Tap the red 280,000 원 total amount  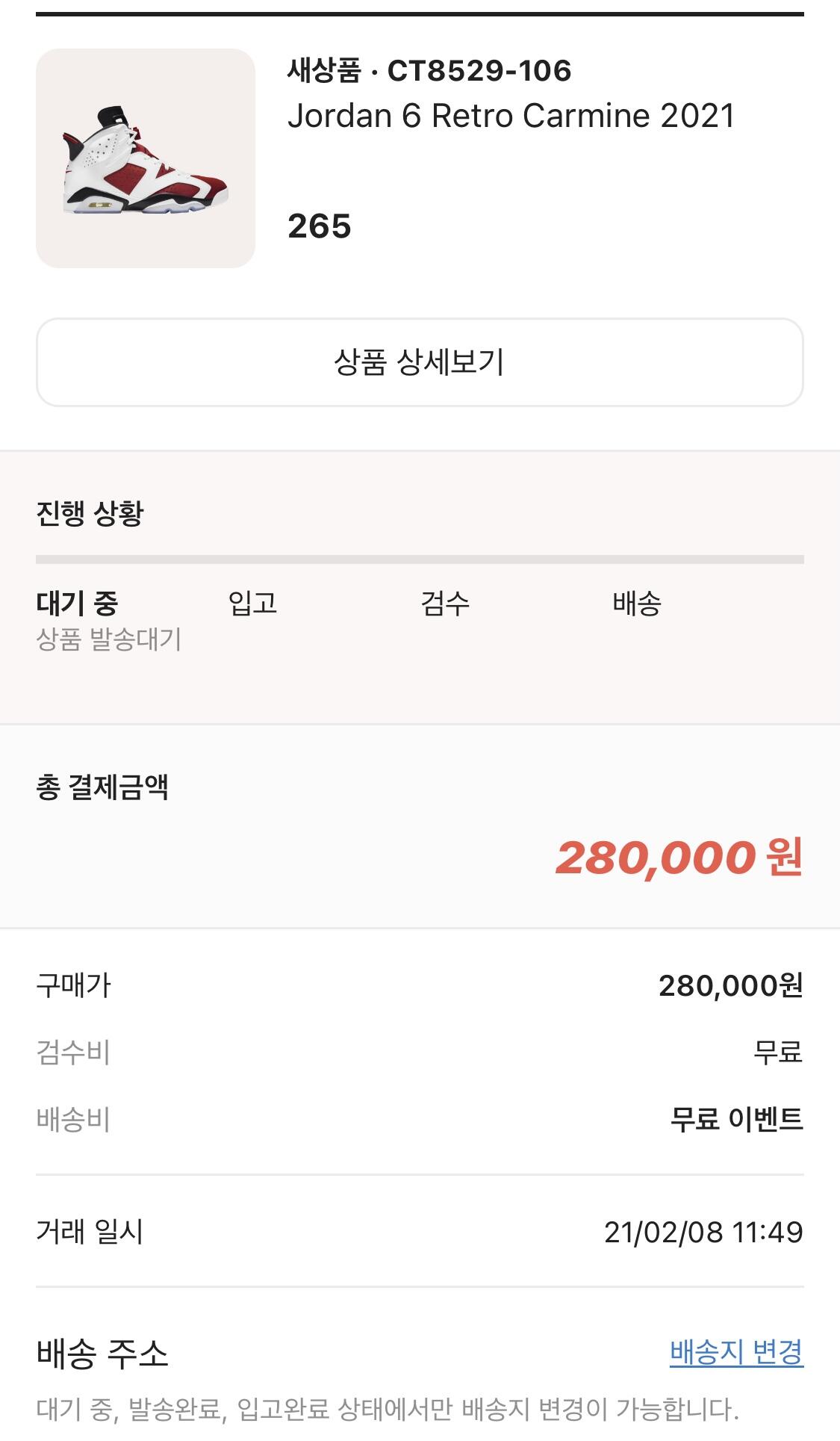tap(679, 857)
